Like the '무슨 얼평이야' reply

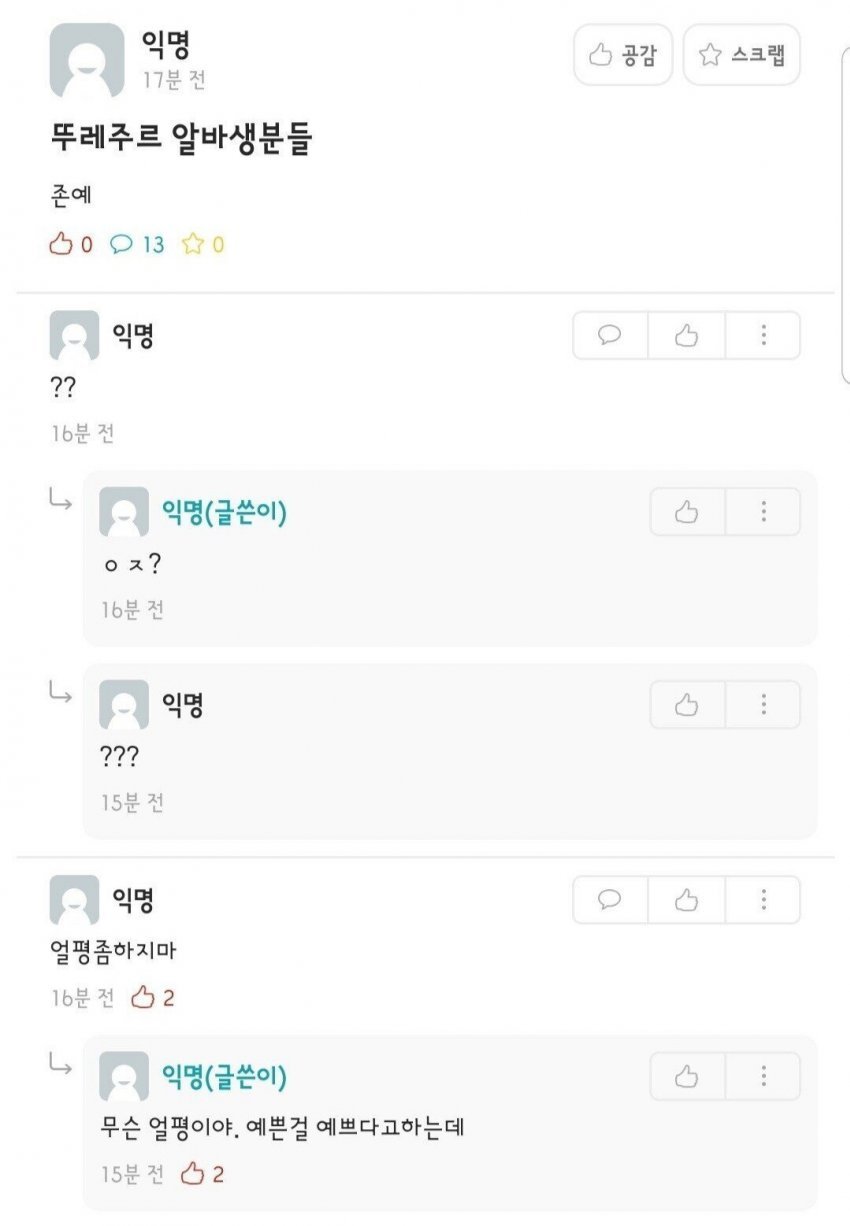(686, 1076)
